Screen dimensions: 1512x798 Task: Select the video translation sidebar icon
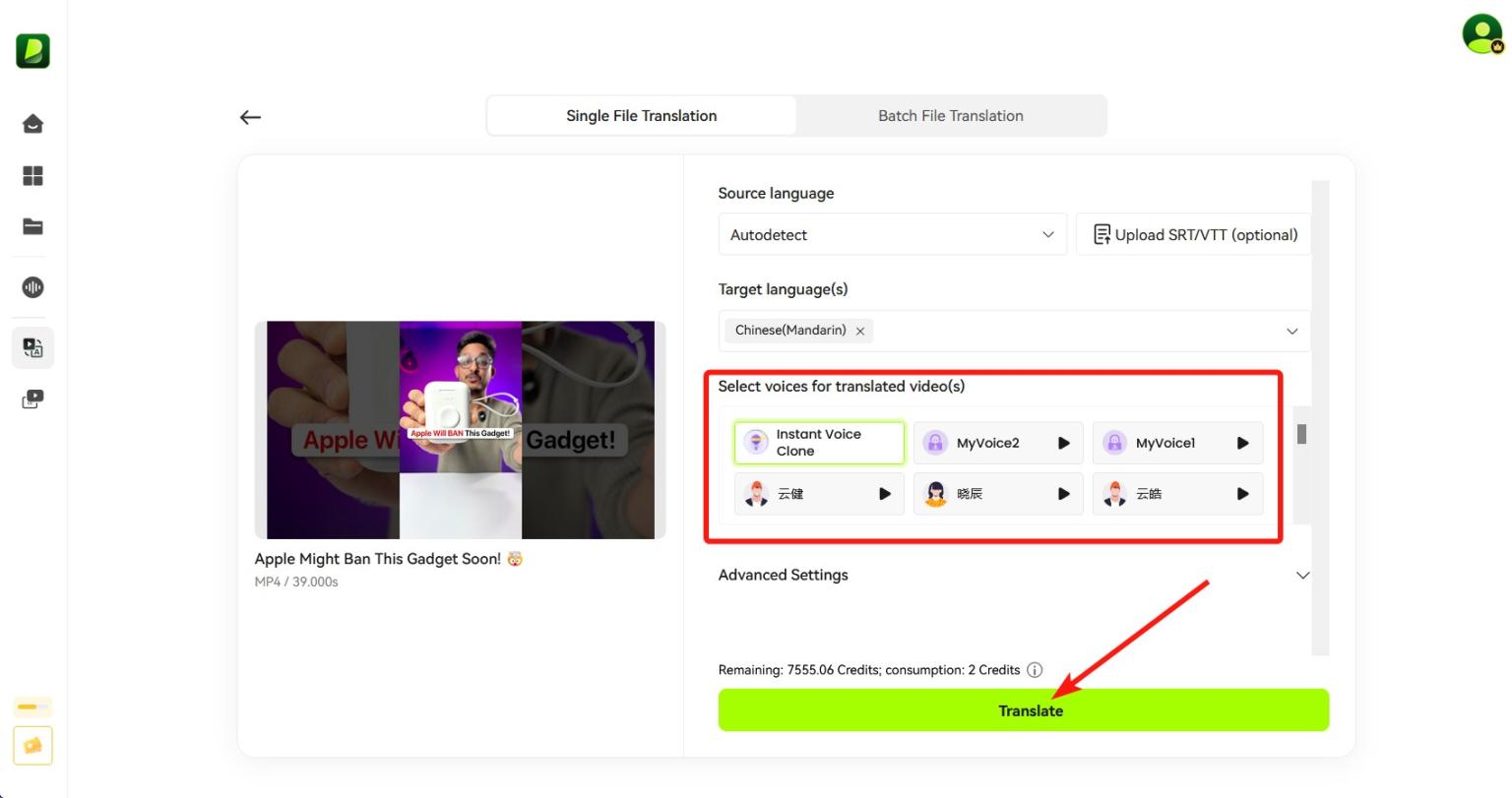coord(32,348)
